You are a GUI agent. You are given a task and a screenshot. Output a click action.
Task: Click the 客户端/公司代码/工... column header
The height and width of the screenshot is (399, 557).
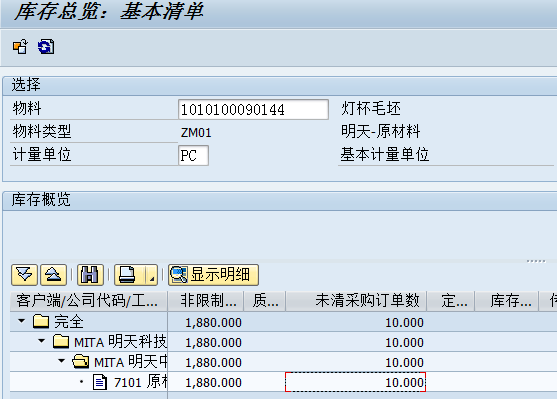pyautogui.click(x=88, y=301)
